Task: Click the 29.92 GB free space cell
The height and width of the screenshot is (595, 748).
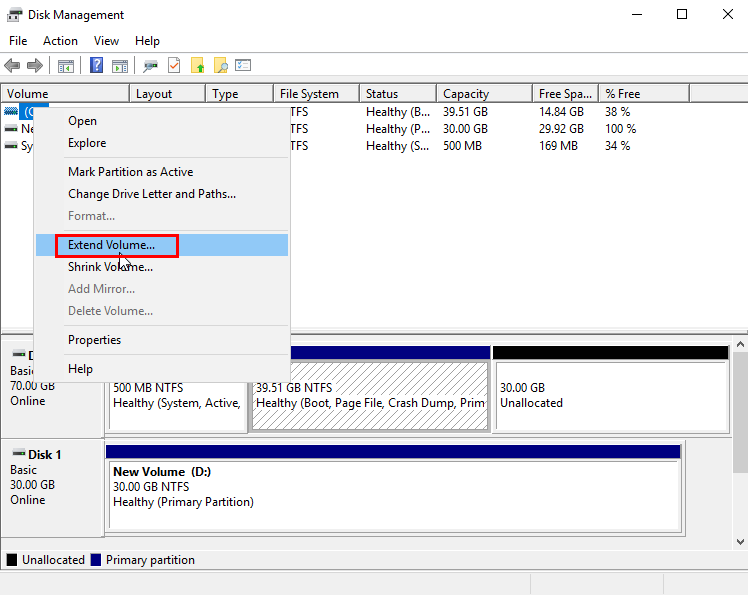Action: 561,129
